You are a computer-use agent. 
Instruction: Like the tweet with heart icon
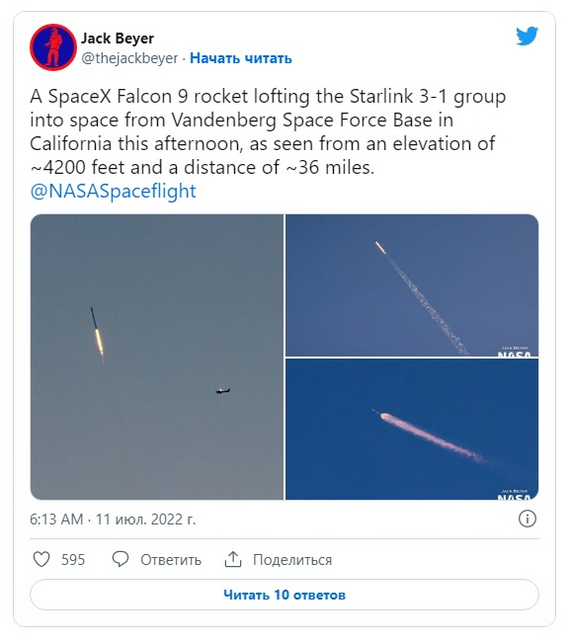click(41, 559)
